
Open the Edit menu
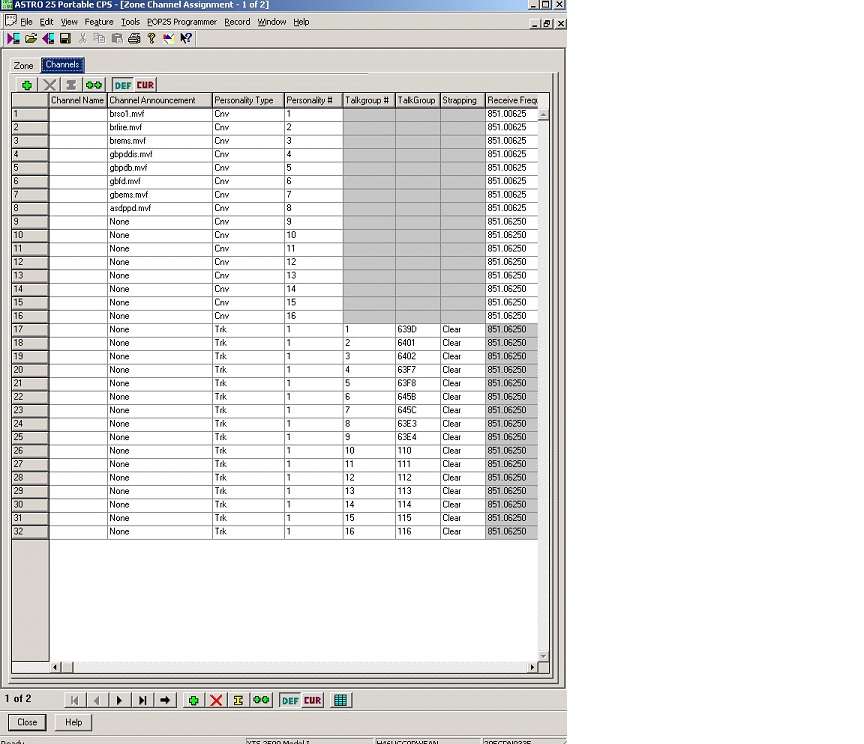[x=46, y=22]
